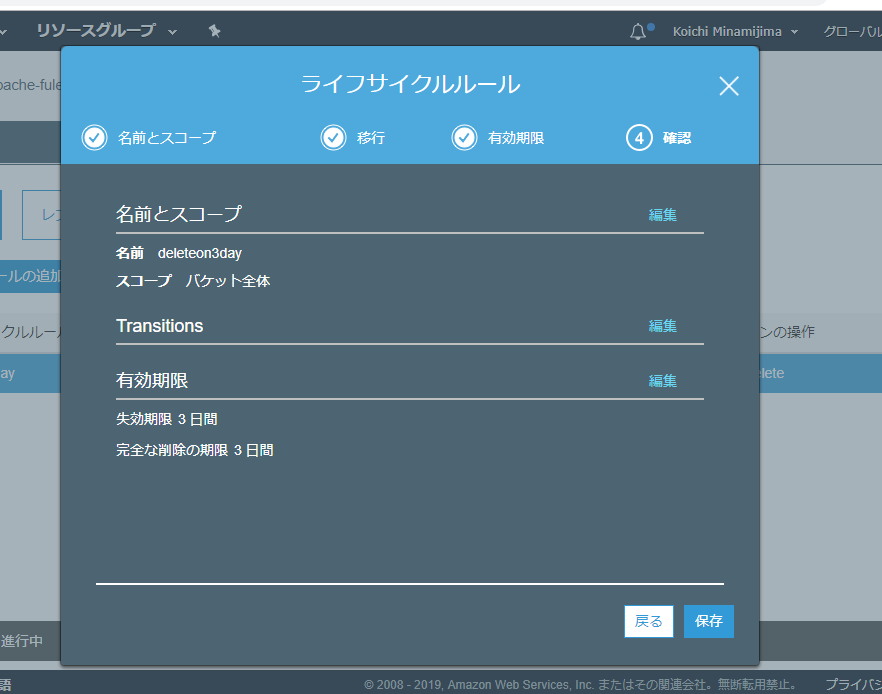This screenshot has height=694, width=882.
Task: Click the プライバシー footer link
Action: [x=852, y=685]
